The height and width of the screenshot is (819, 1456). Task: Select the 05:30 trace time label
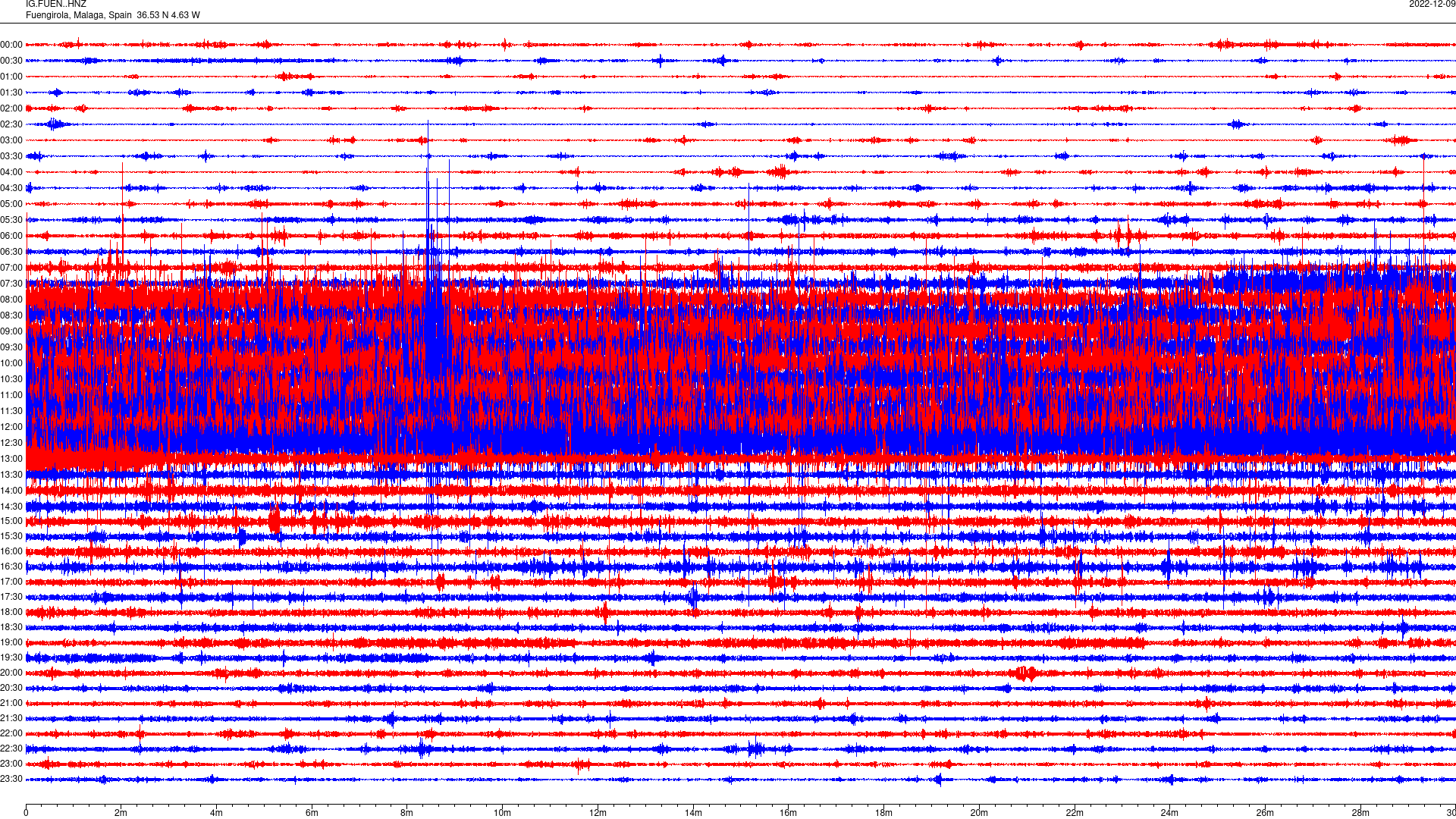click(11, 220)
